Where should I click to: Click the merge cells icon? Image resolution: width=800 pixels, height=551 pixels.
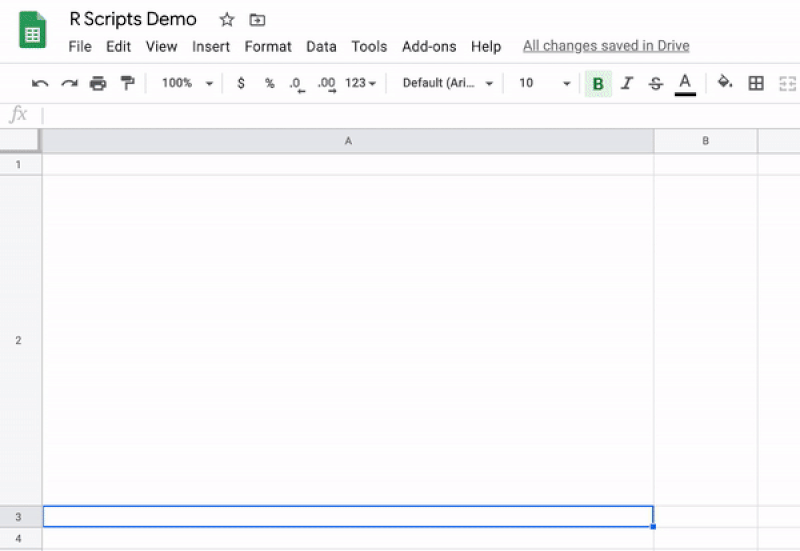pos(788,83)
